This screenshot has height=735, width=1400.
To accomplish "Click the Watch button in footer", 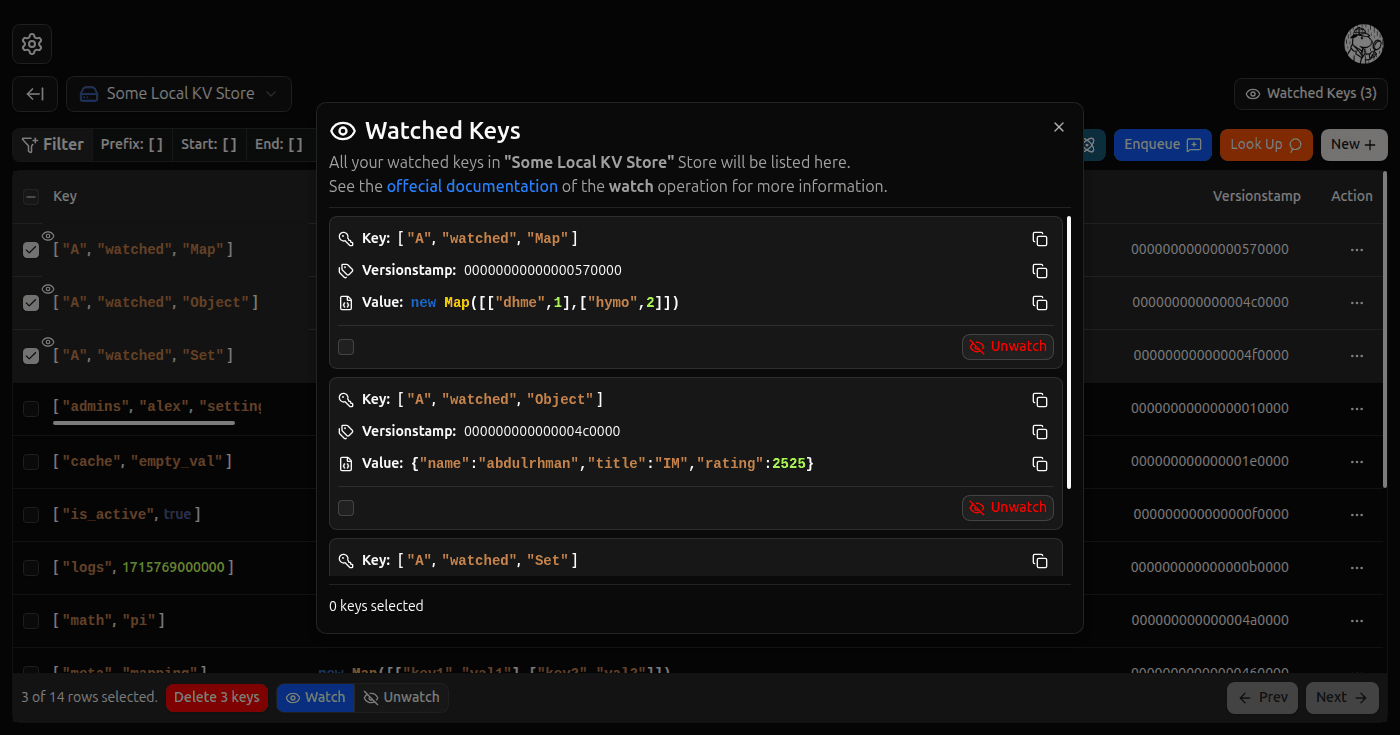I will pyautogui.click(x=316, y=698).
